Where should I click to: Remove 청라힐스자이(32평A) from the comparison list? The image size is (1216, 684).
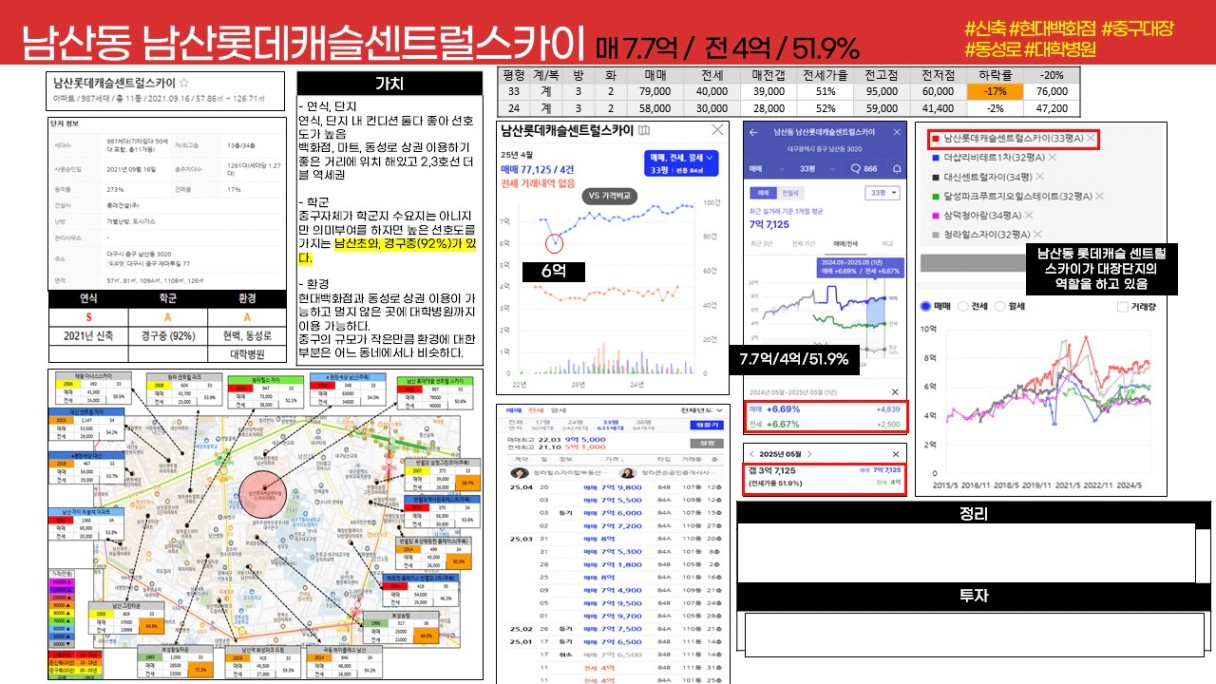point(1037,234)
